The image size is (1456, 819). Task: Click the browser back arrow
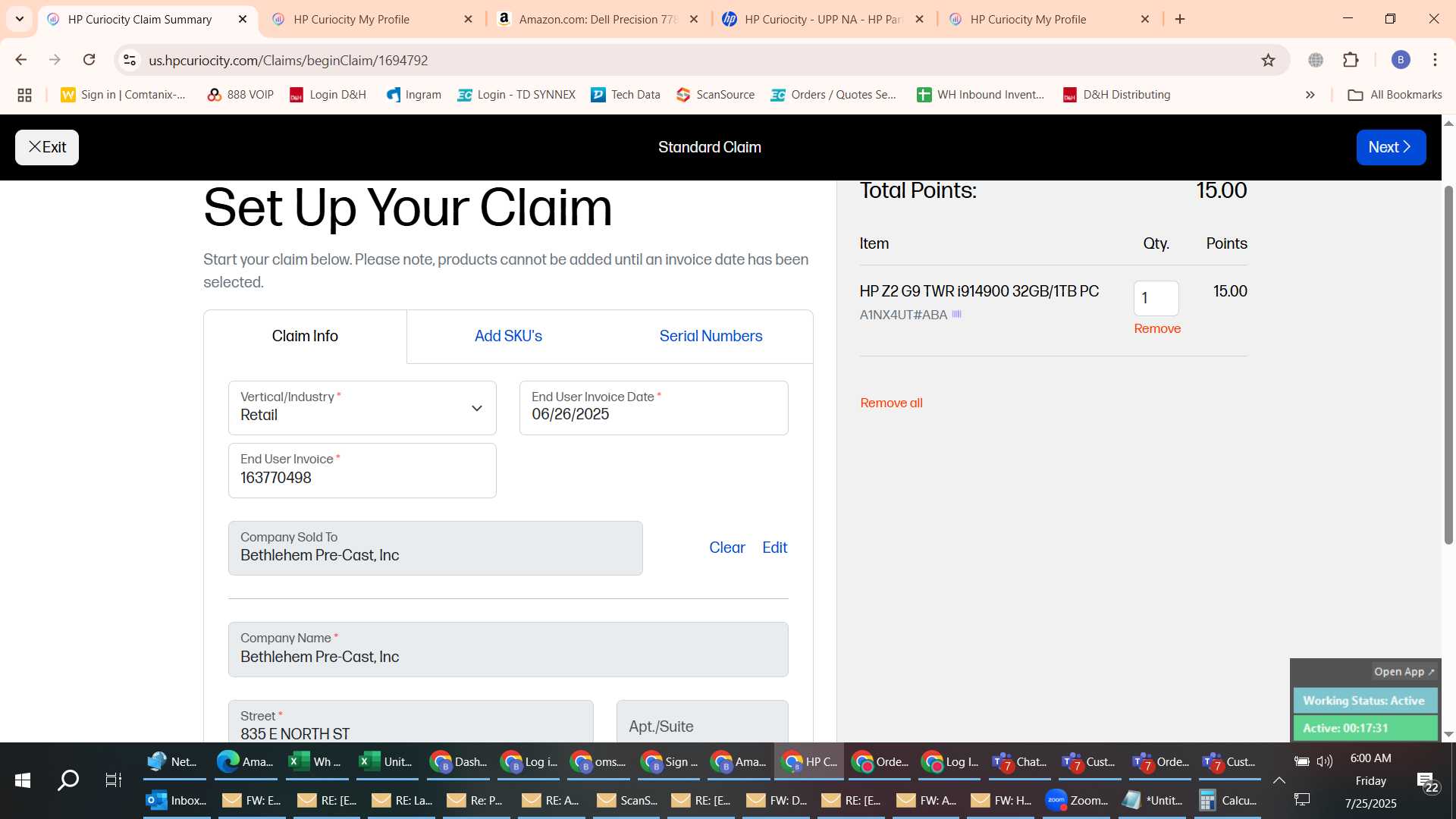(21, 60)
